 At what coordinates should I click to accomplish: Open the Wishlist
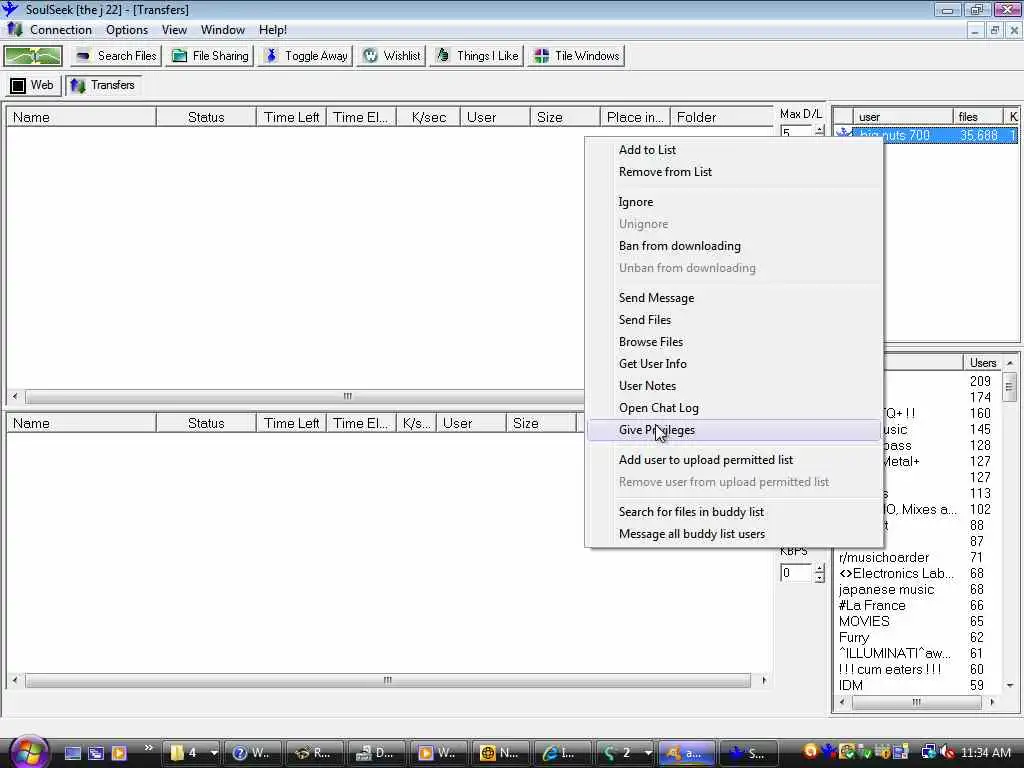click(x=391, y=56)
